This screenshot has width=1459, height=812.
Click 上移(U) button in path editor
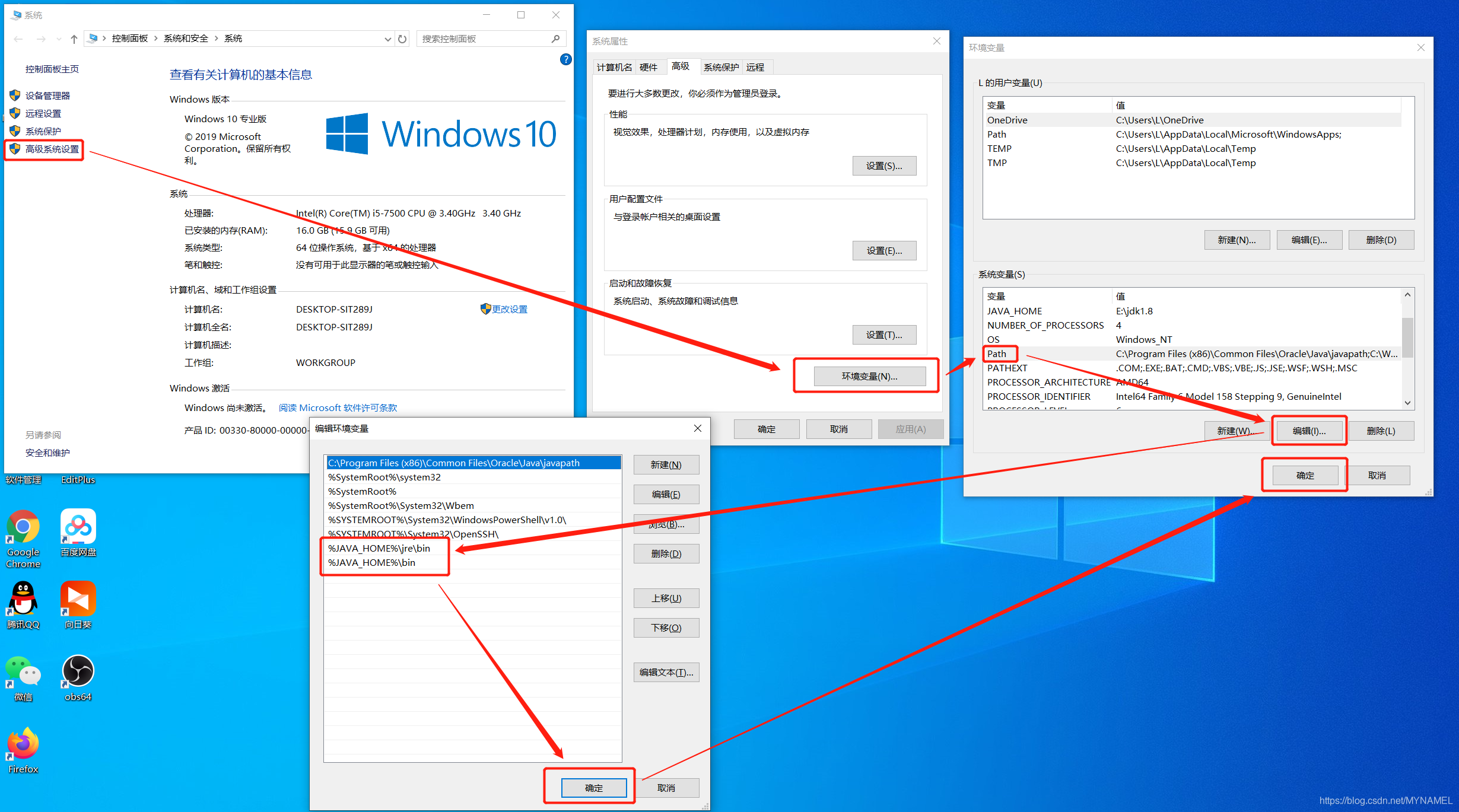click(666, 598)
